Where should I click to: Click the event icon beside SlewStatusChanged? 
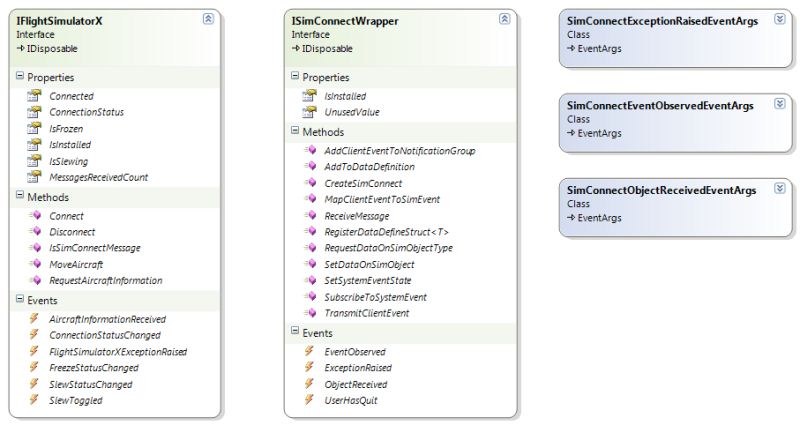click(x=34, y=384)
